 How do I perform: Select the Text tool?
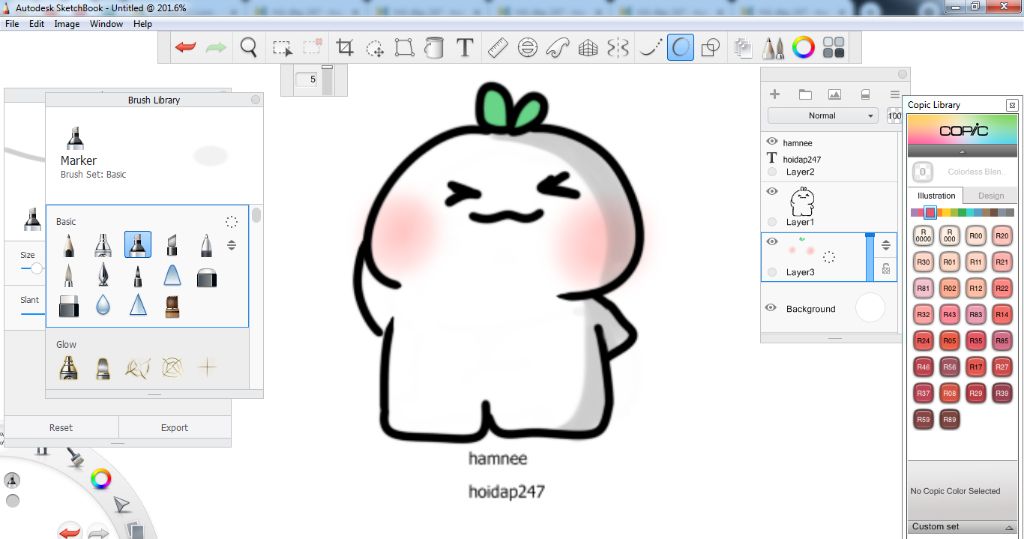coord(464,47)
